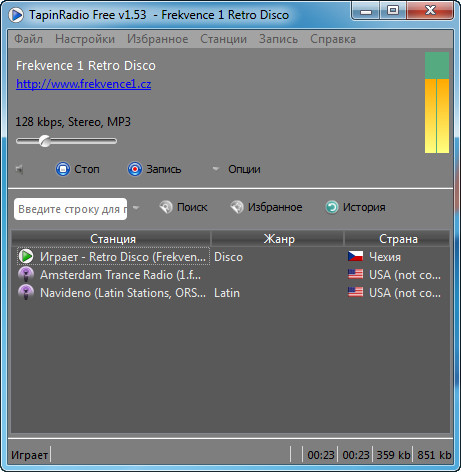Minimize the TapinRadio window
Image resolution: width=461 pixels, height=472 pixels.
(x=366, y=12)
